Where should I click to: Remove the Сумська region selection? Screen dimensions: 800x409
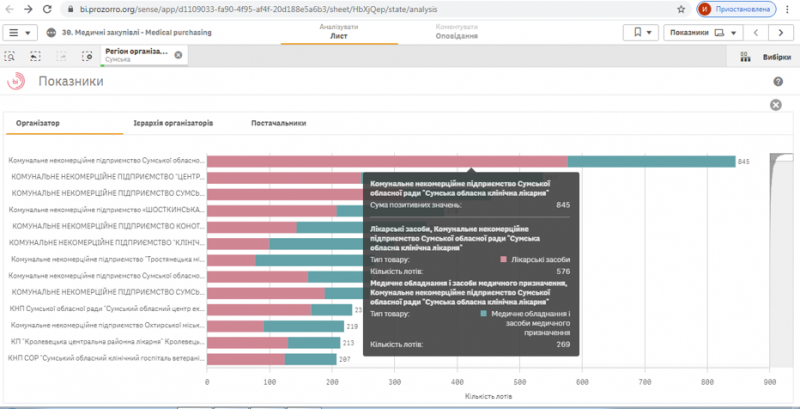178,55
